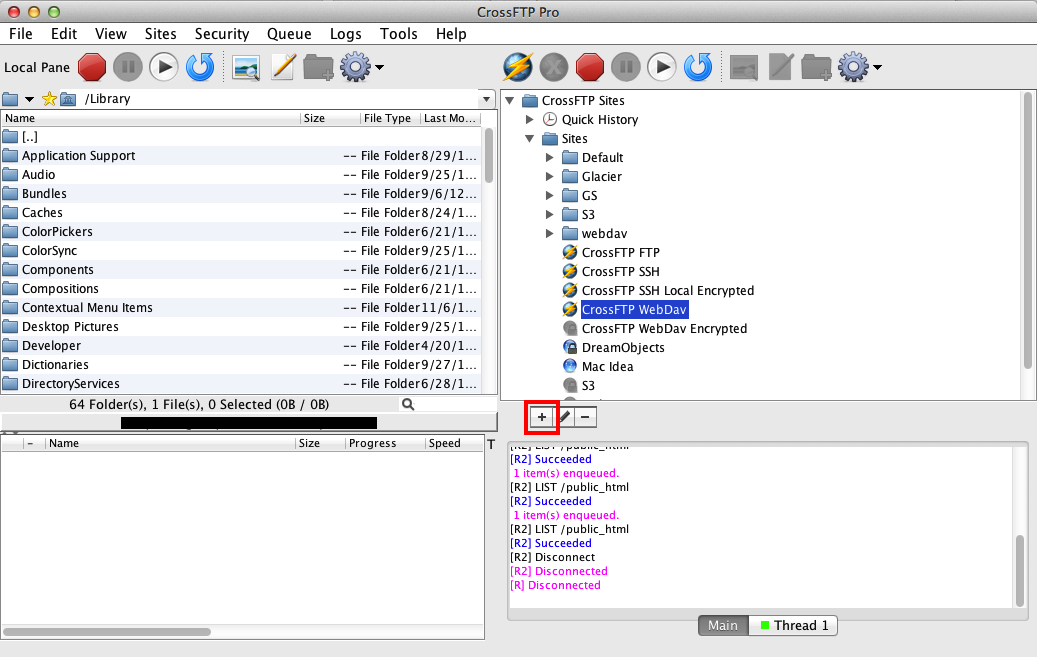Open the Edit menu
The image size is (1037, 657).
63,34
